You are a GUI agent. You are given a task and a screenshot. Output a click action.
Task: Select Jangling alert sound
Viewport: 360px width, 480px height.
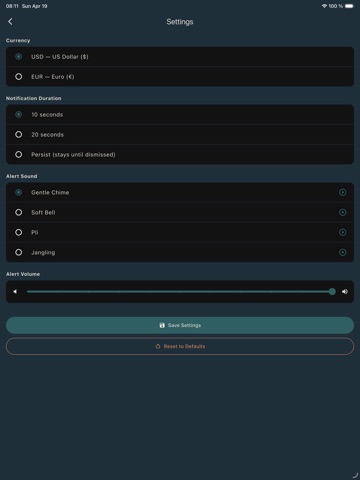180,252
